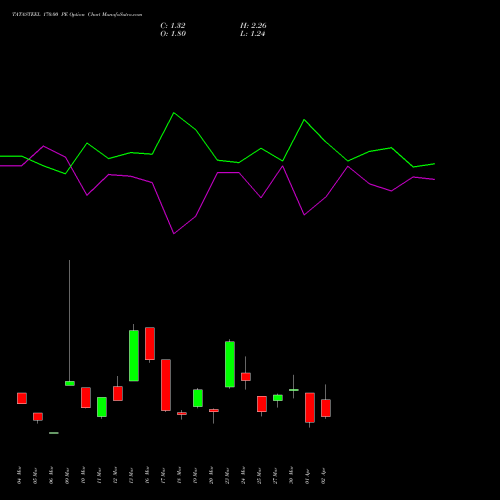The width and height of the screenshot is (500, 500).
Task: Click the 23 Mar date label
Action: tap(227, 475)
